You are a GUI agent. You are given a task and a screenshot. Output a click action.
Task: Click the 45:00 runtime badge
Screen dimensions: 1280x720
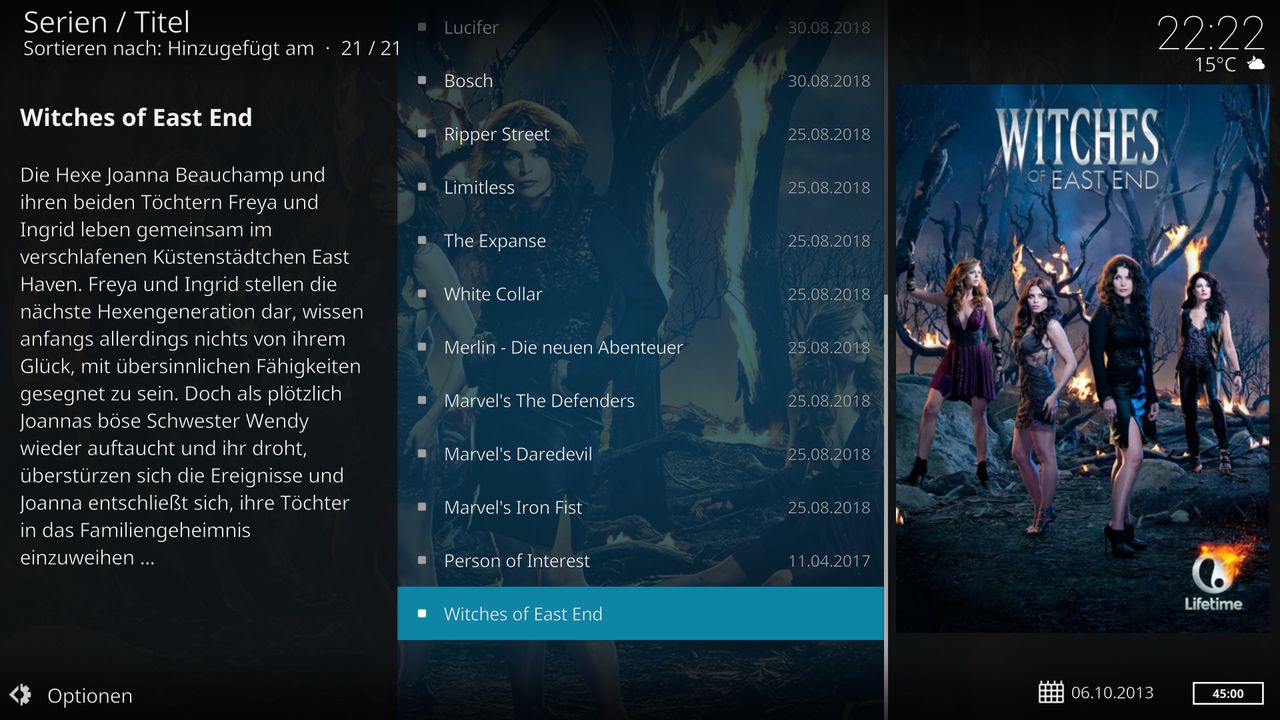(x=1228, y=693)
